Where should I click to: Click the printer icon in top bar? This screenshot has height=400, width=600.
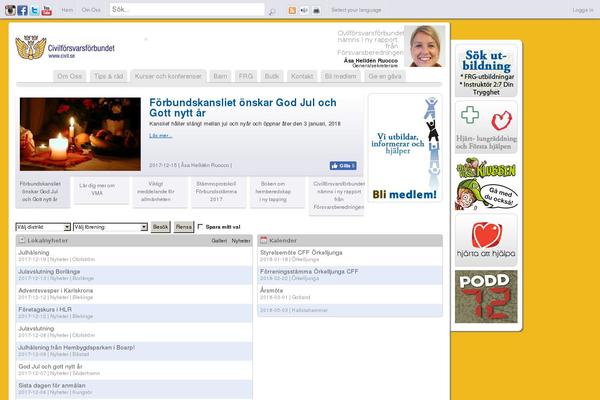[316, 10]
